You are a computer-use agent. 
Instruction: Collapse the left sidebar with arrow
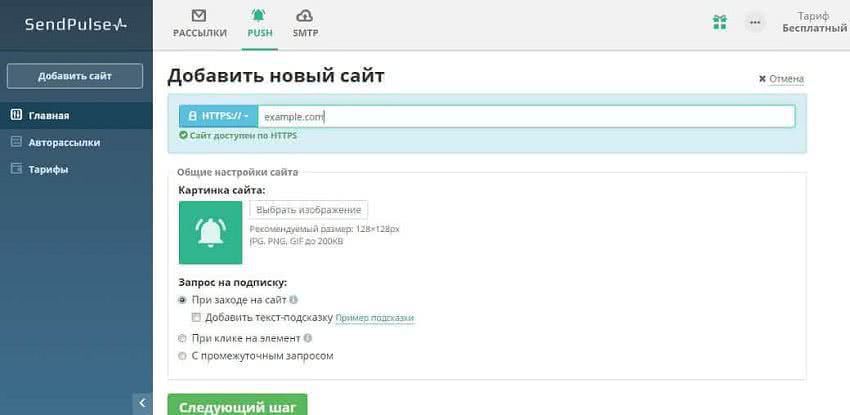141,403
